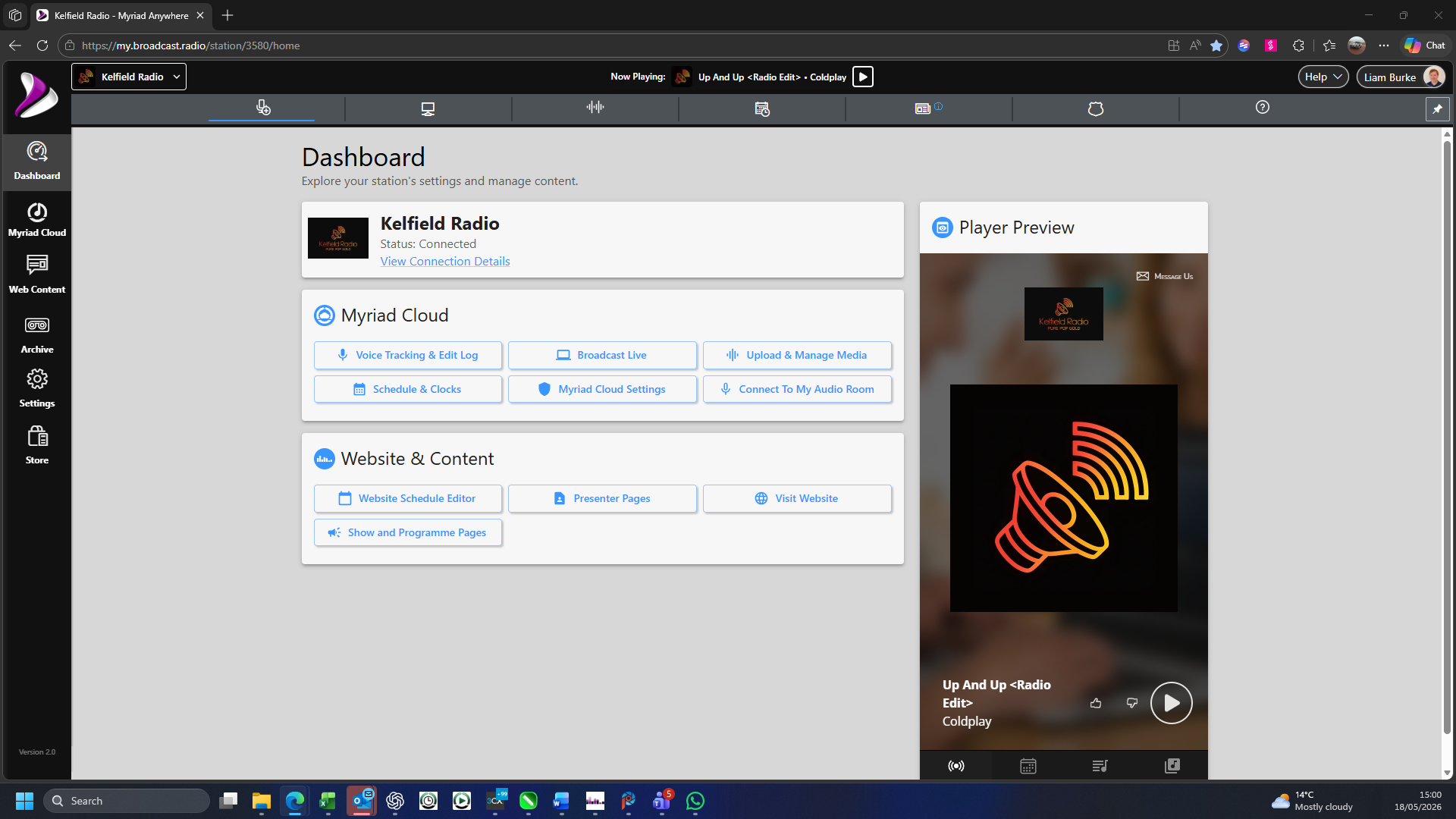Expand the Kelfield Radio station dropdown

129,77
